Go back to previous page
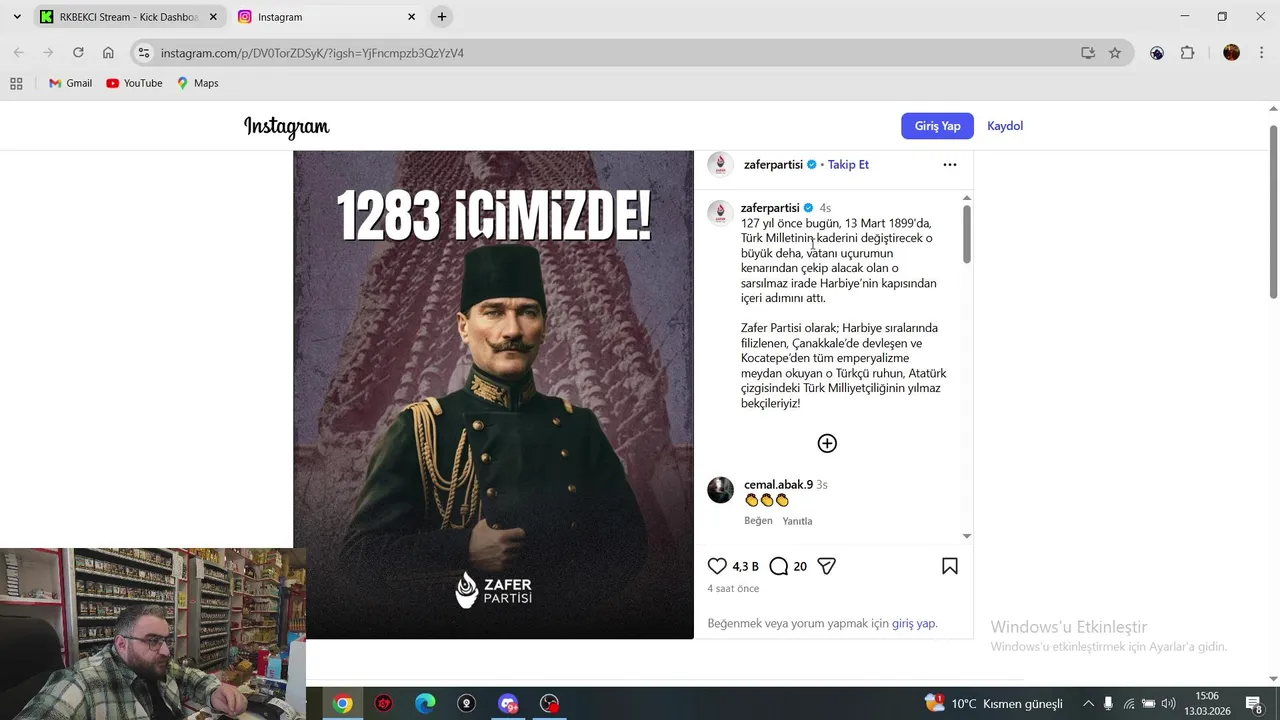The image size is (1280, 720). 18,53
